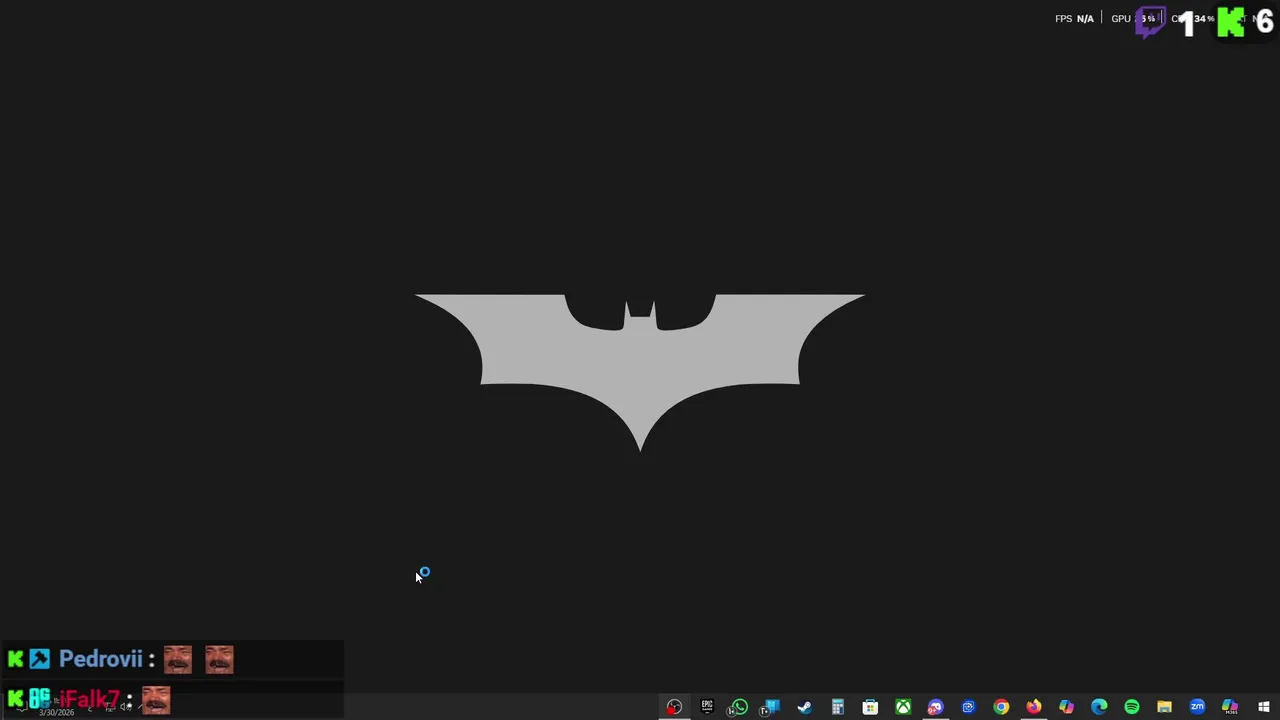Viewport: 1280px width, 720px height.
Task: Open Microsoft Edge from taskbar
Action: pos(1099,707)
